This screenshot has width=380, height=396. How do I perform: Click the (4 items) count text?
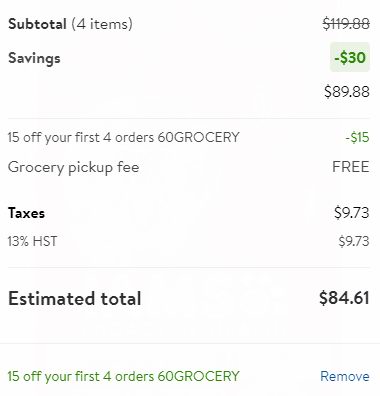(102, 24)
